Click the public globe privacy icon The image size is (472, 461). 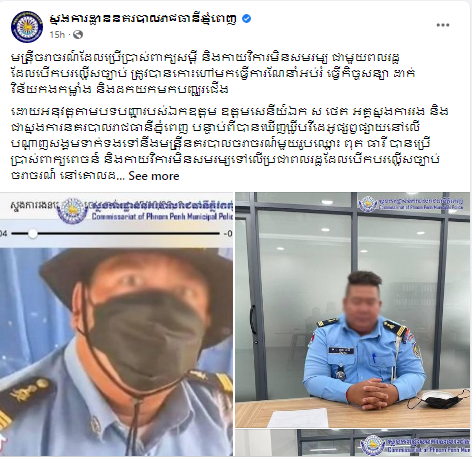78,34
